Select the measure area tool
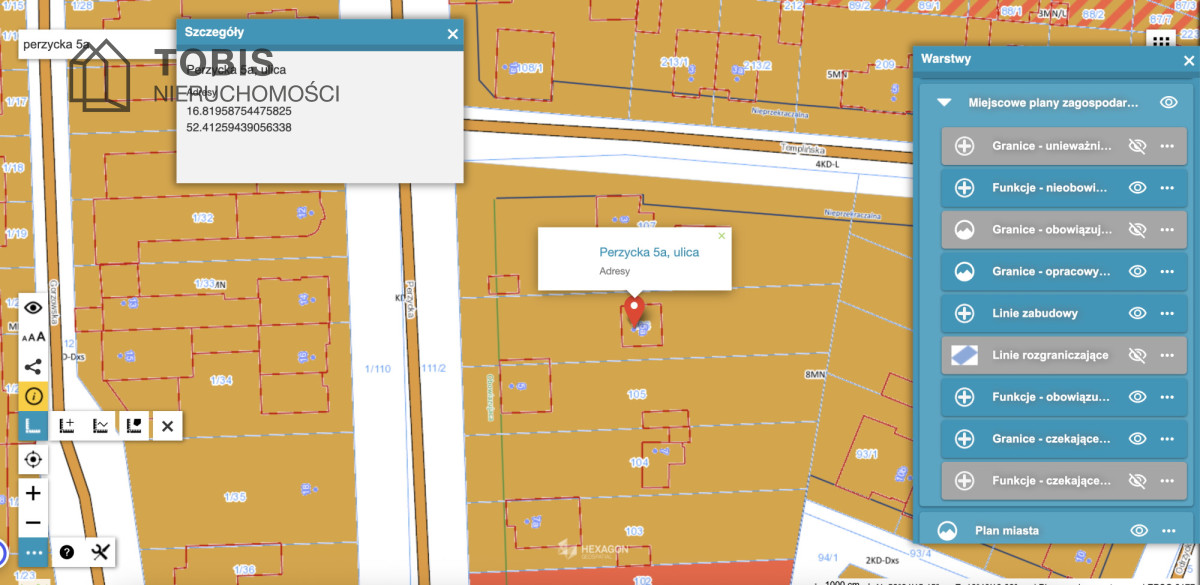Image resolution: width=1200 pixels, height=585 pixels. pyautogui.click(x=134, y=426)
